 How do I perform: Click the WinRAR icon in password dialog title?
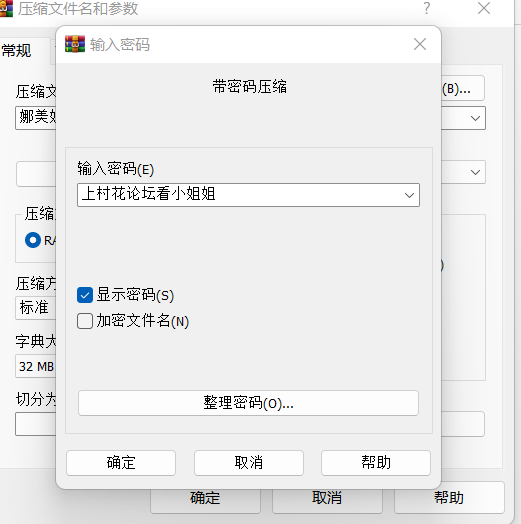[x=75, y=44]
